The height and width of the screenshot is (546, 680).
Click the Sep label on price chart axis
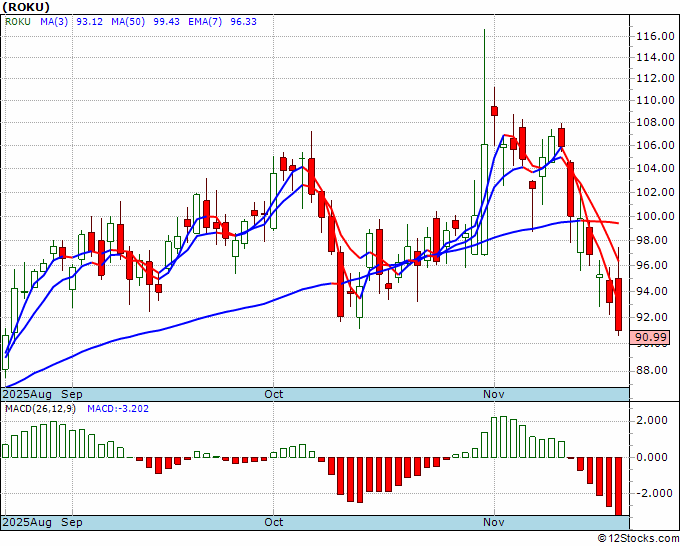[x=72, y=394]
